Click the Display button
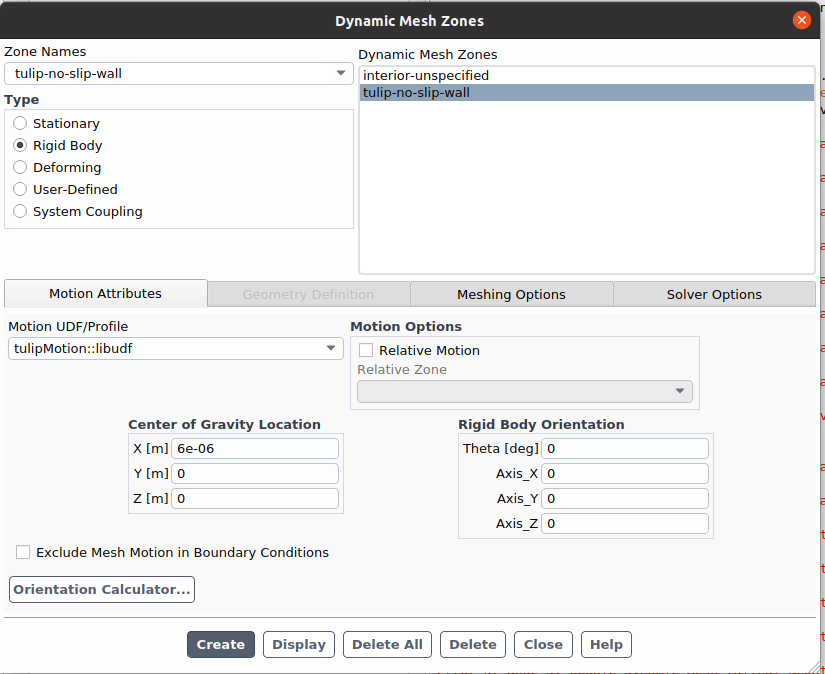 [x=299, y=645]
